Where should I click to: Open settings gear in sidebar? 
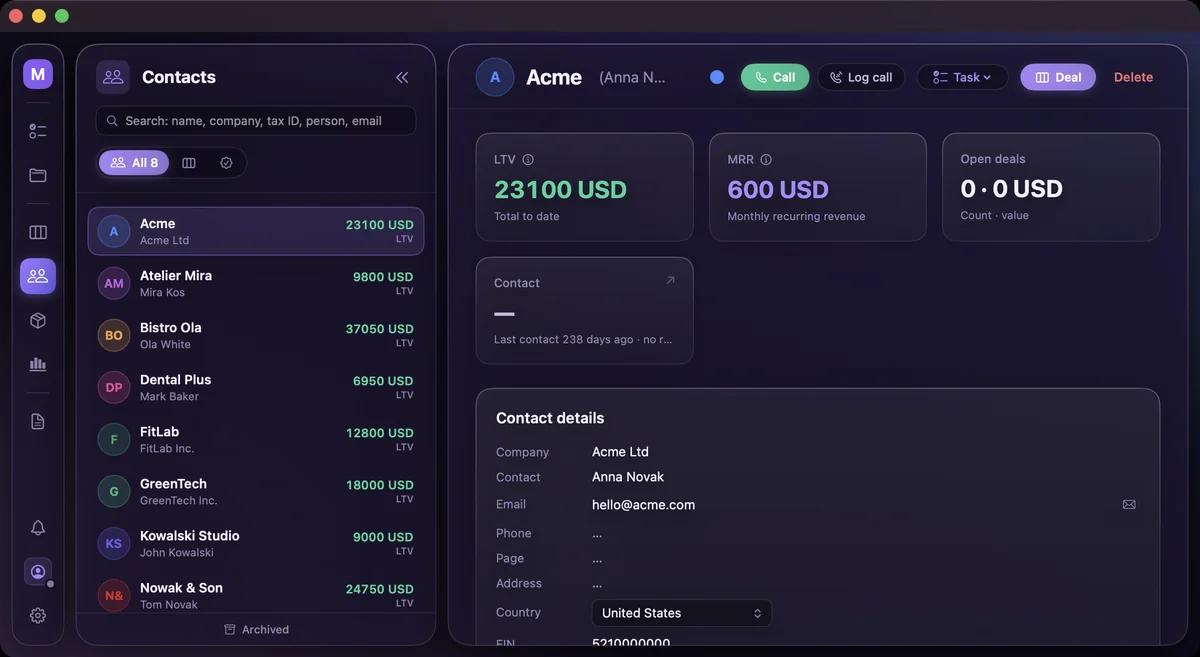(38, 615)
